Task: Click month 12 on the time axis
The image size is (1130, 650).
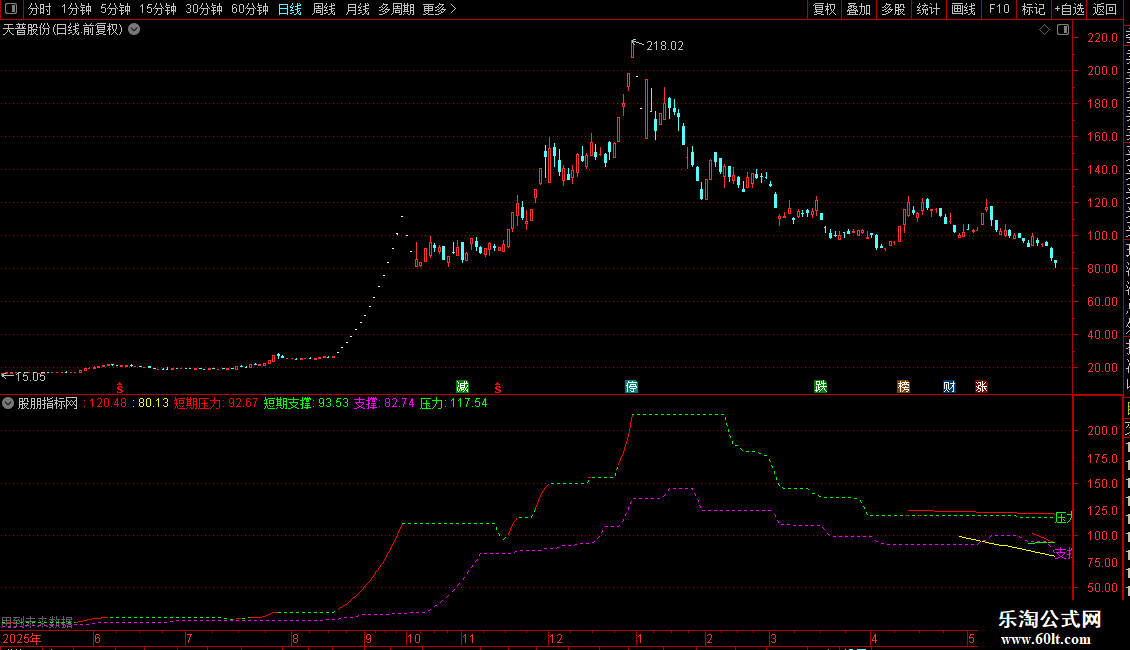Action: (x=556, y=639)
